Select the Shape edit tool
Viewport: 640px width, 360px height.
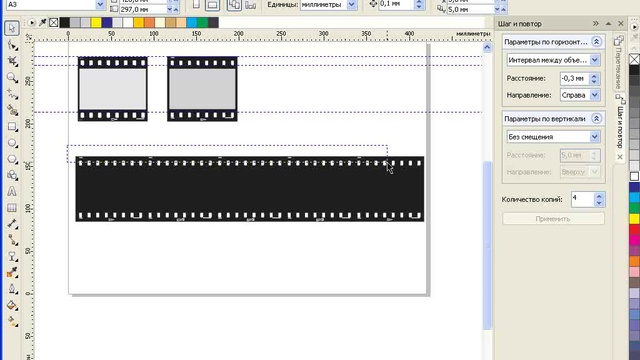[x=12, y=45]
